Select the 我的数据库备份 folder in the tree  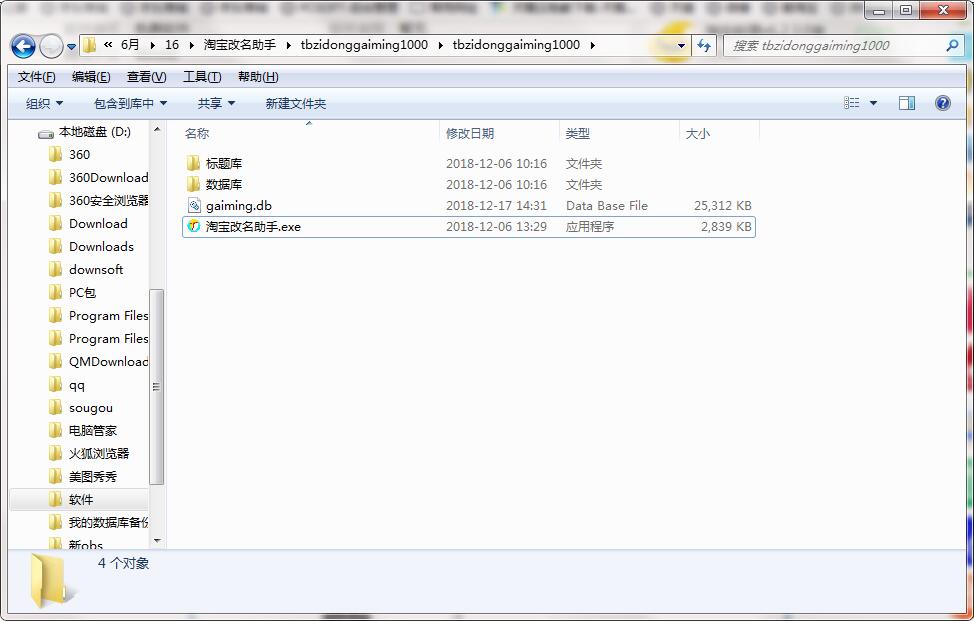tap(108, 522)
